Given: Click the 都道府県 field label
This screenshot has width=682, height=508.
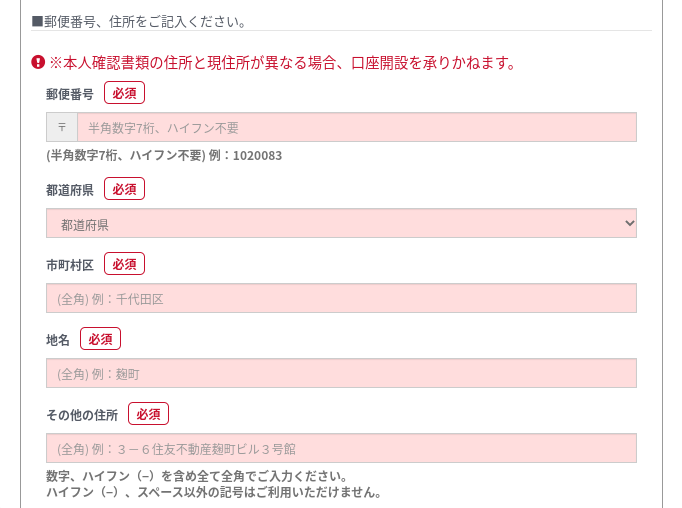Looking at the screenshot, I should coord(70,190).
